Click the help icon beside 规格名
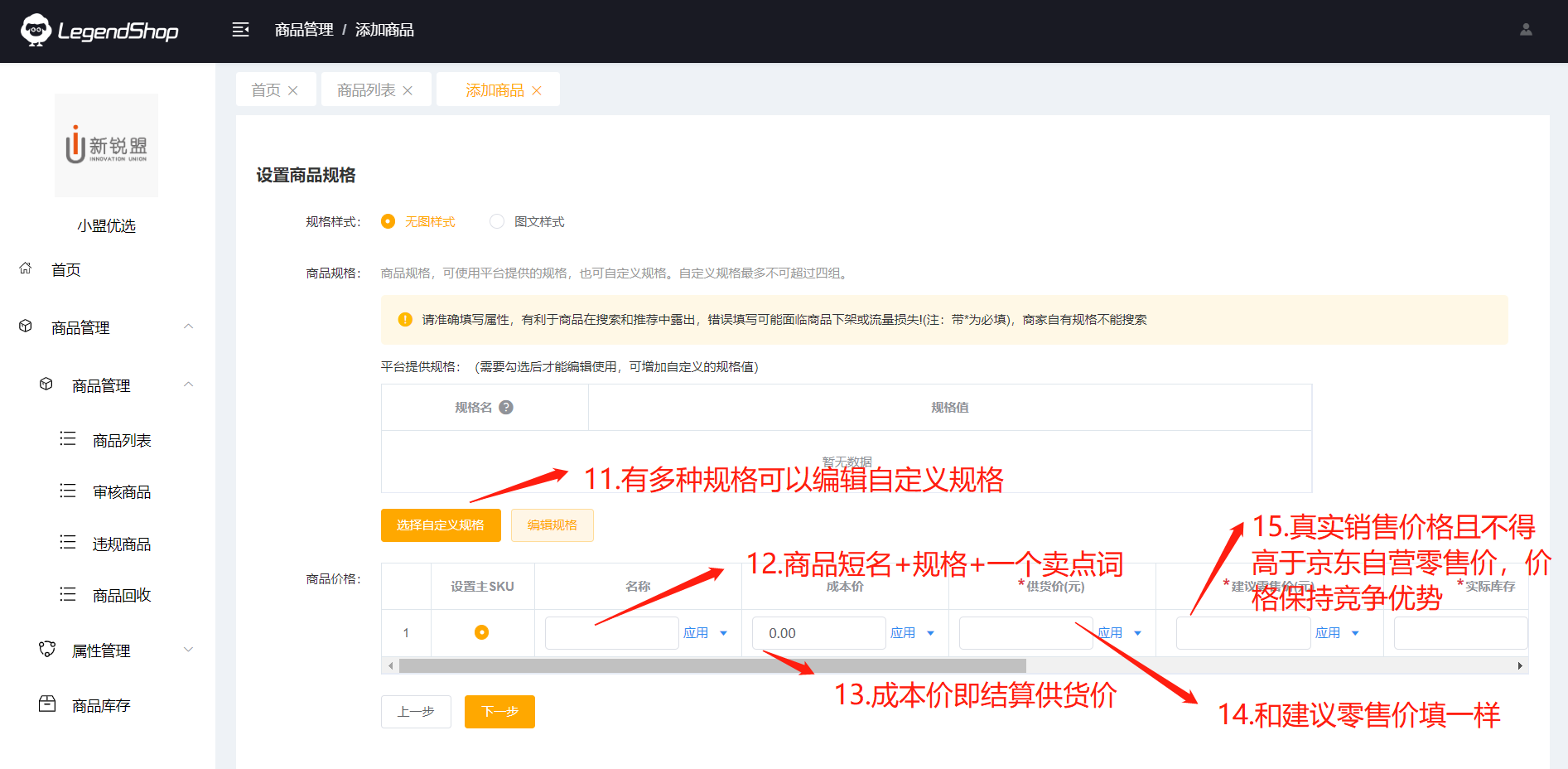This screenshot has width=1568, height=769. click(506, 407)
